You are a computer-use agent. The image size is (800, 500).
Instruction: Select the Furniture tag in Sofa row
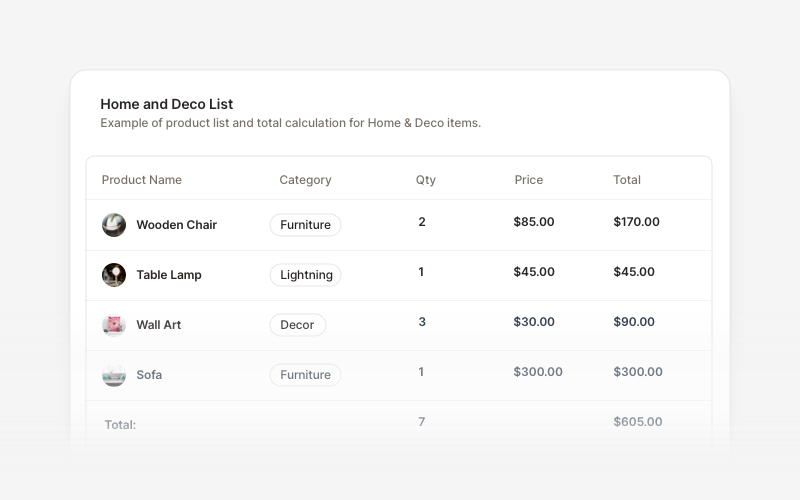point(305,375)
